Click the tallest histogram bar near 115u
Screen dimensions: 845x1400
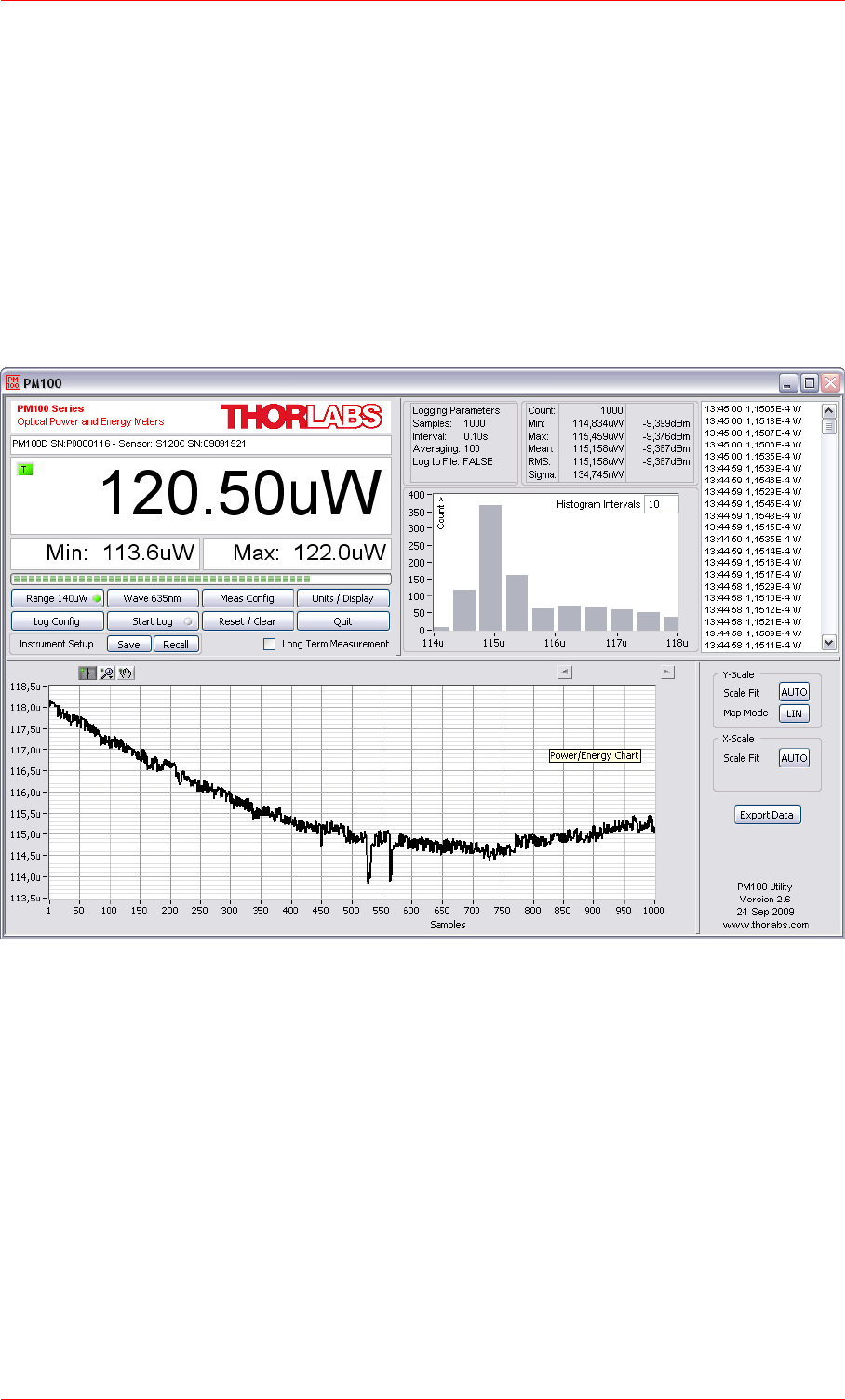[490, 567]
